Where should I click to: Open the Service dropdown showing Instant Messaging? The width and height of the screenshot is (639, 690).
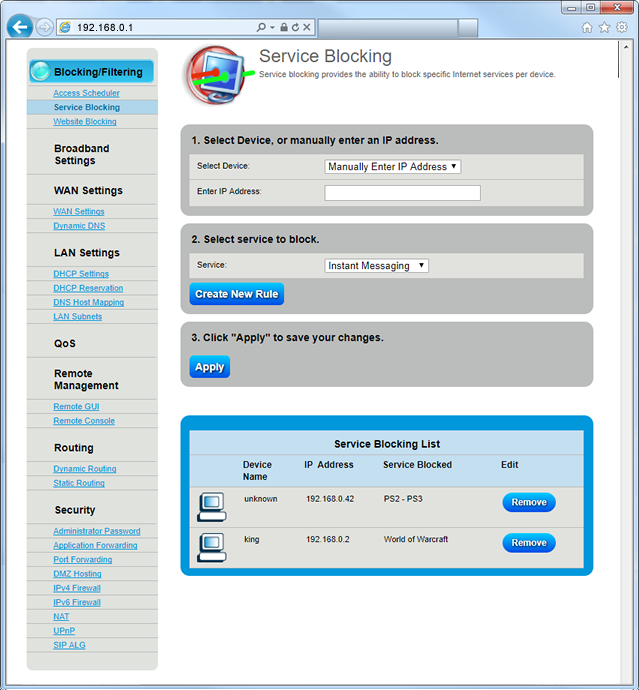click(377, 266)
